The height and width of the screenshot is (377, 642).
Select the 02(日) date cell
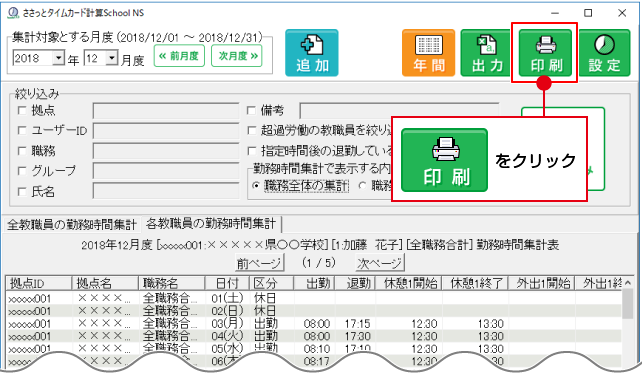tap(227, 311)
